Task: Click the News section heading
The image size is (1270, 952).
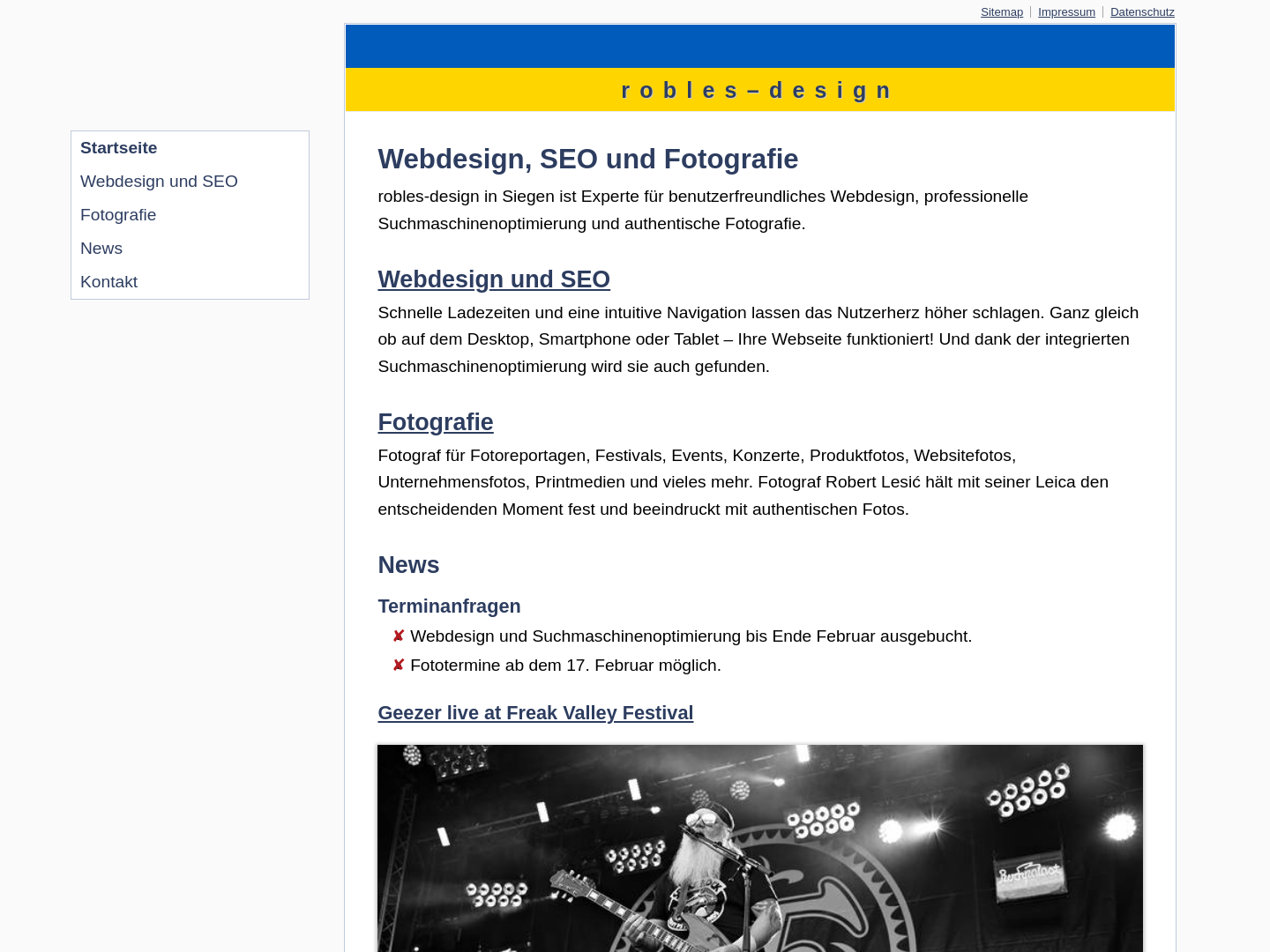Action: tap(408, 565)
